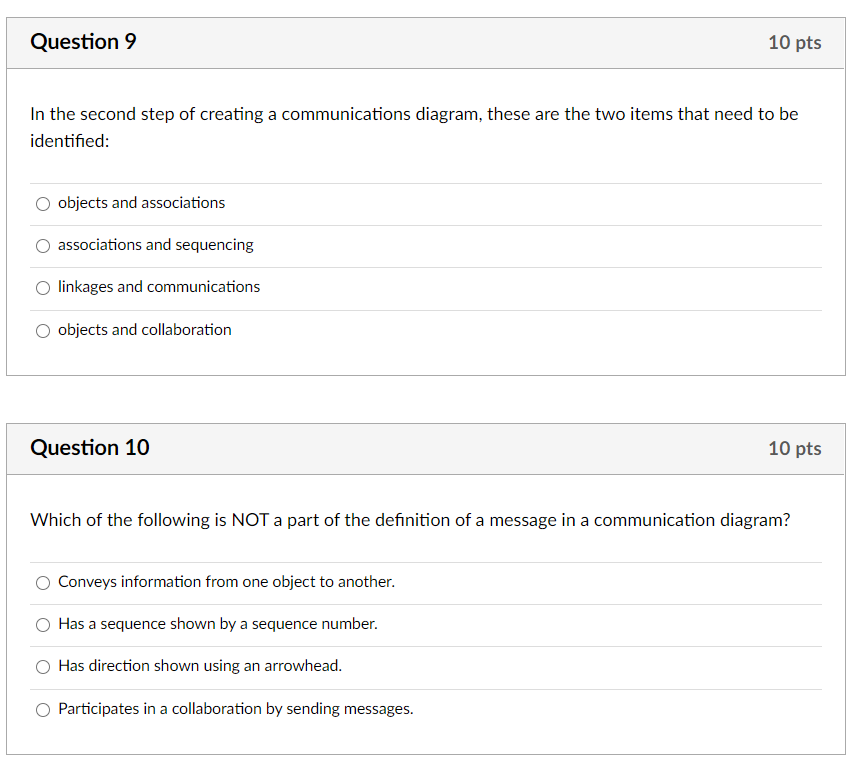854x761 pixels.
Task: Select the 'objects and associations' radio button
Action: [x=43, y=204]
